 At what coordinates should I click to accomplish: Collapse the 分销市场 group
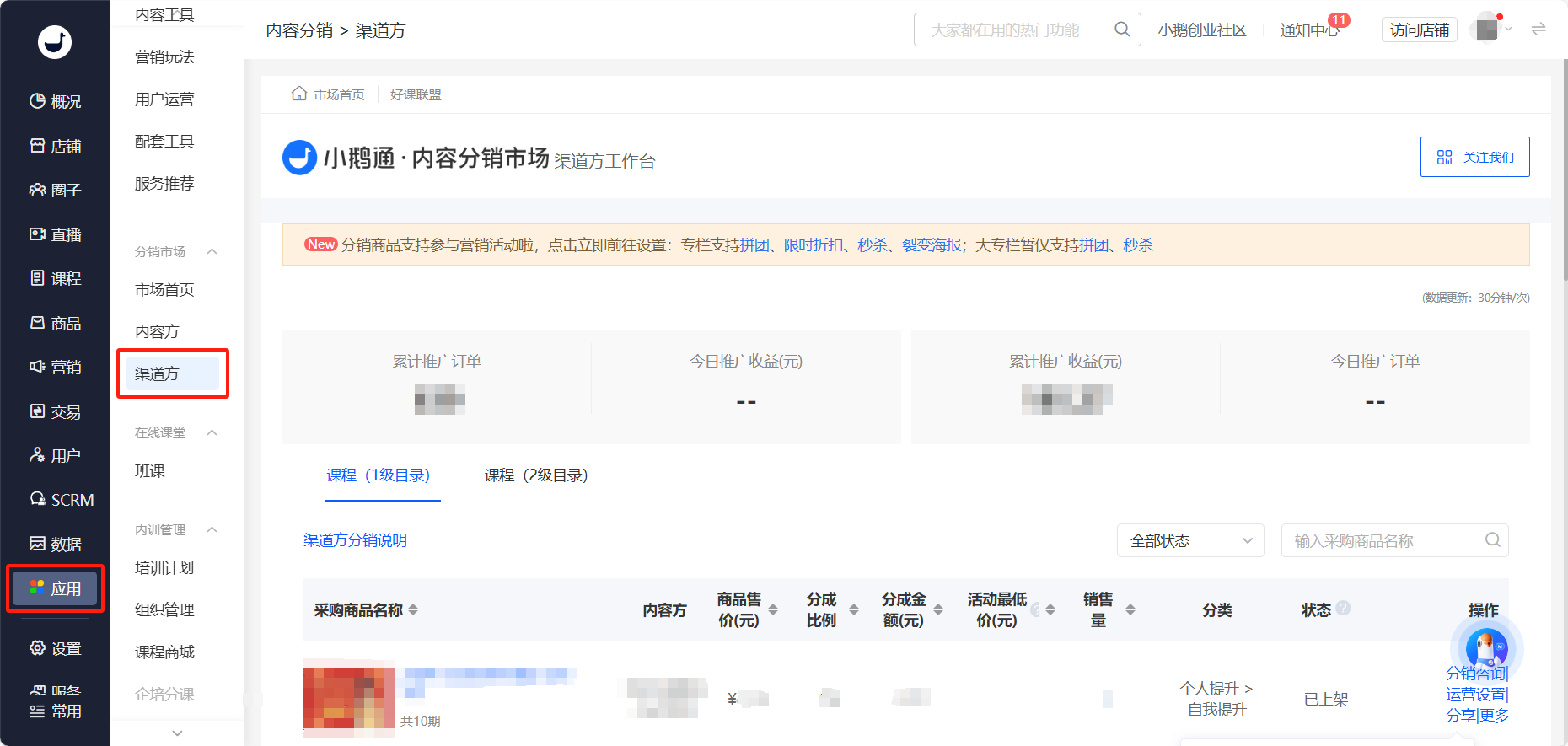point(212,251)
